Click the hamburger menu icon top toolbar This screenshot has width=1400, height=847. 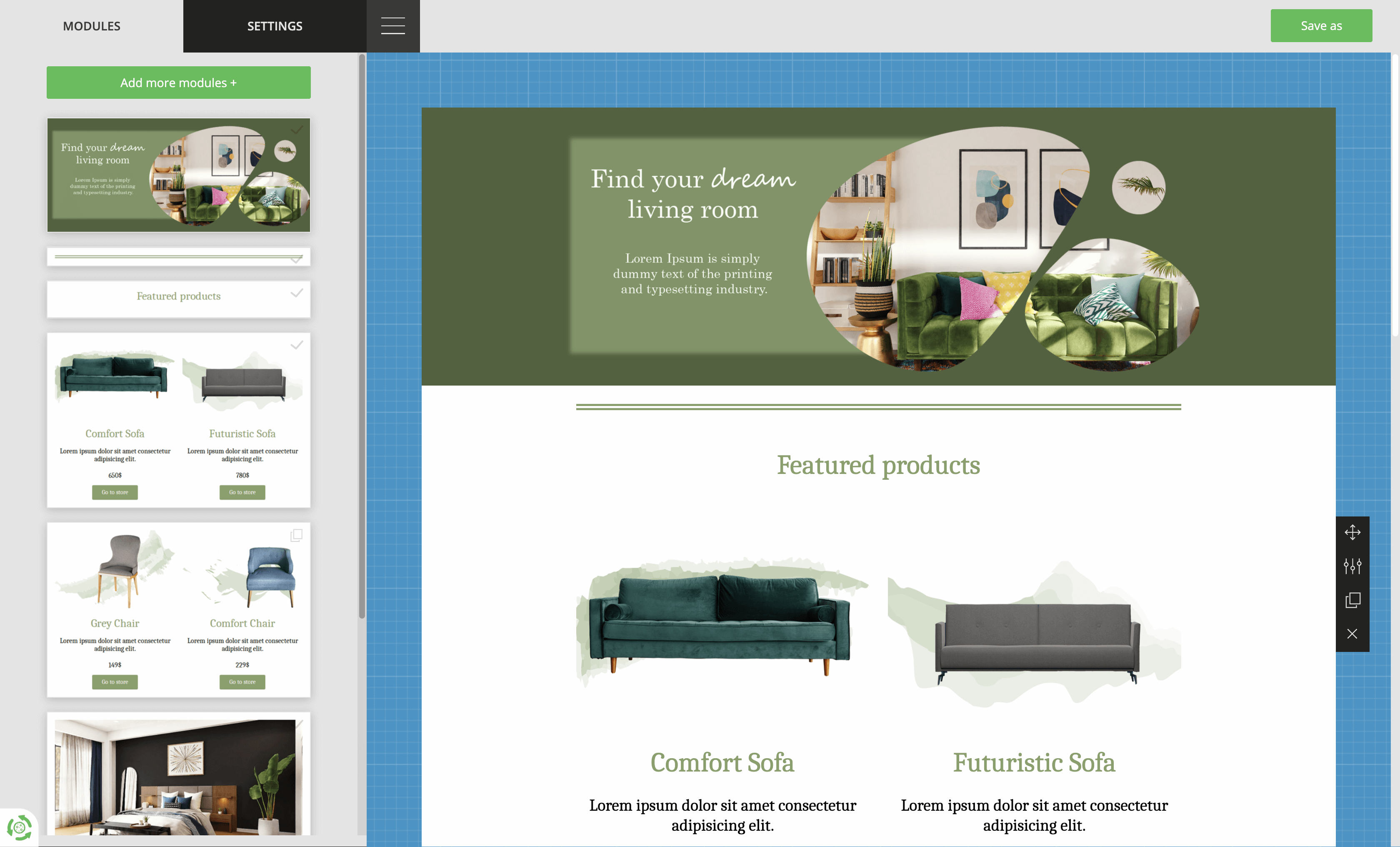point(393,26)
